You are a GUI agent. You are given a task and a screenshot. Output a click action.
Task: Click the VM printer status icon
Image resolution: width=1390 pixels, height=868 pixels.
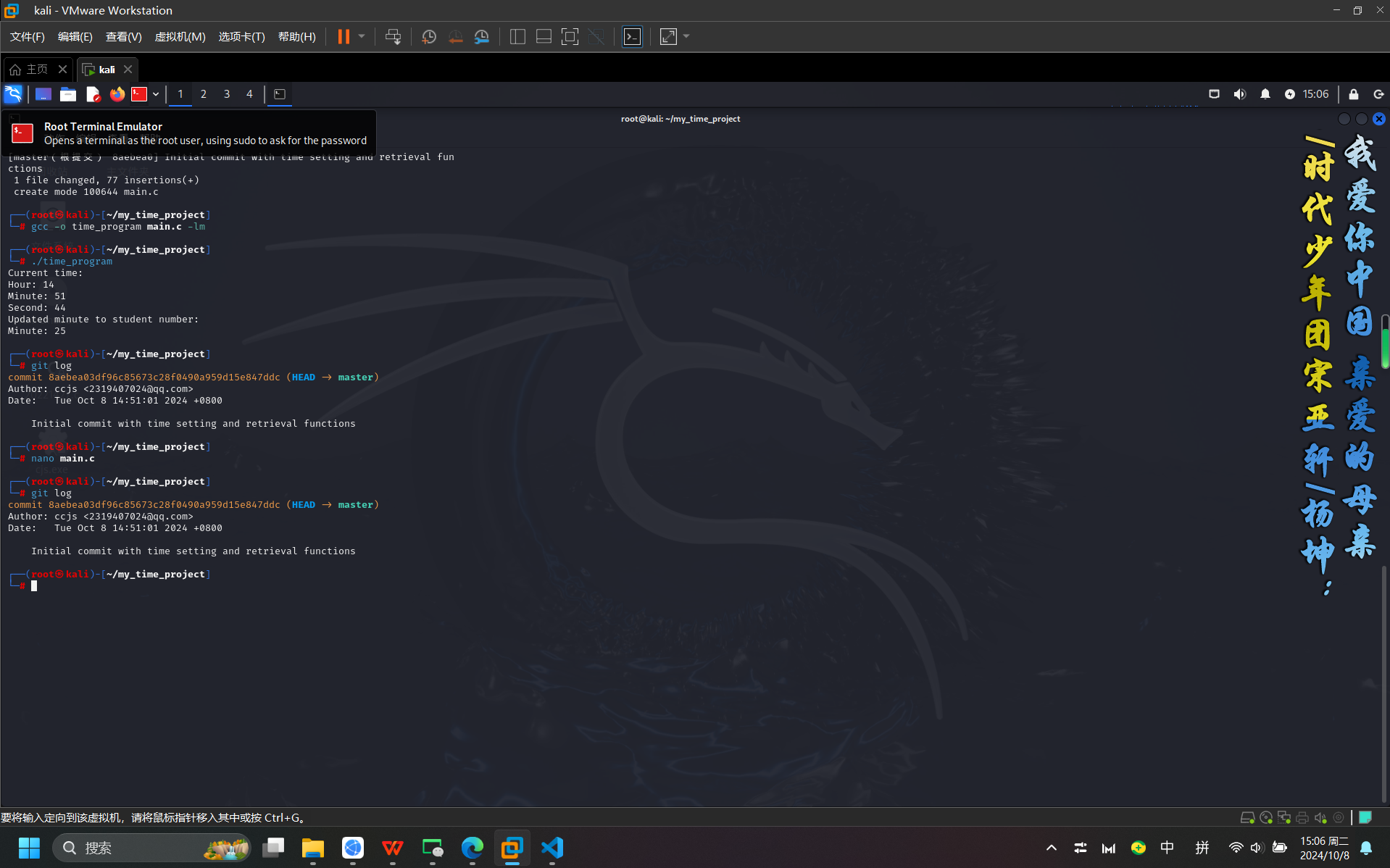pyautogui.click(x=1302, y=817)
